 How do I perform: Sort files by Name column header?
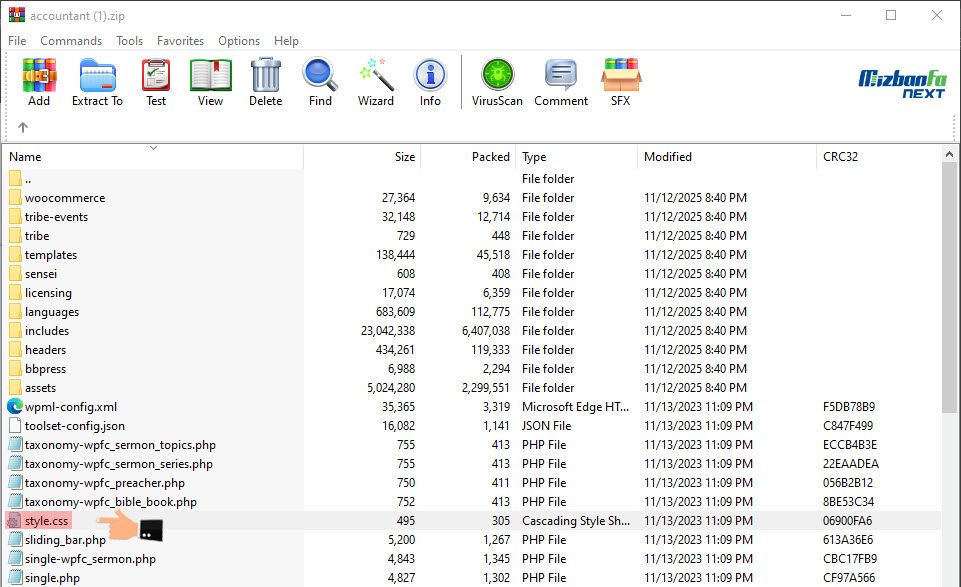(25, 157)
